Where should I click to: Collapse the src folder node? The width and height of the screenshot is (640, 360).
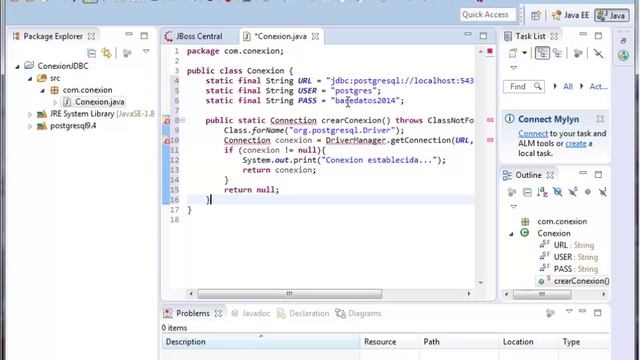click(x=30, y=78)
